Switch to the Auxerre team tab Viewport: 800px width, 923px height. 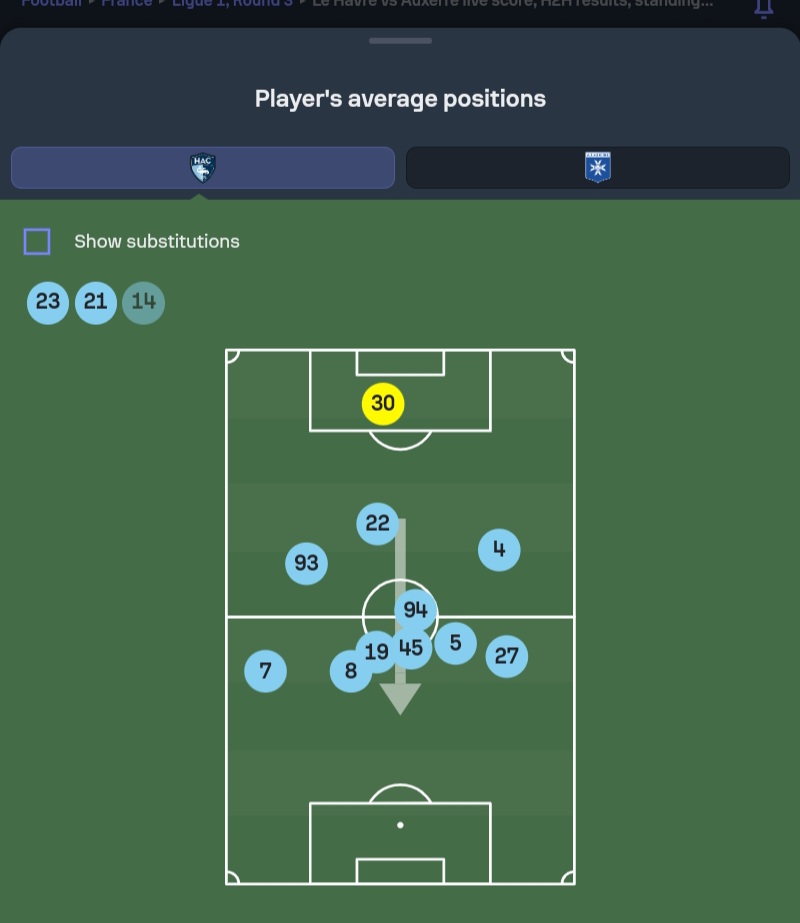click(597, 168)
